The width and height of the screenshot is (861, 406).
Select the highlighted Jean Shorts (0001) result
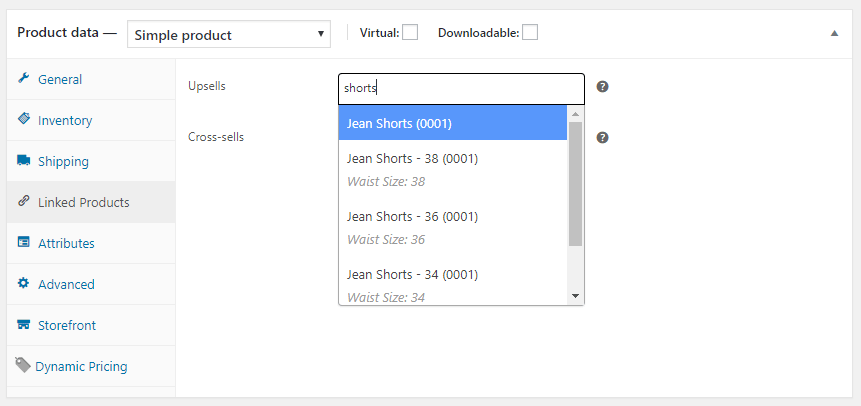coord(453,124)
